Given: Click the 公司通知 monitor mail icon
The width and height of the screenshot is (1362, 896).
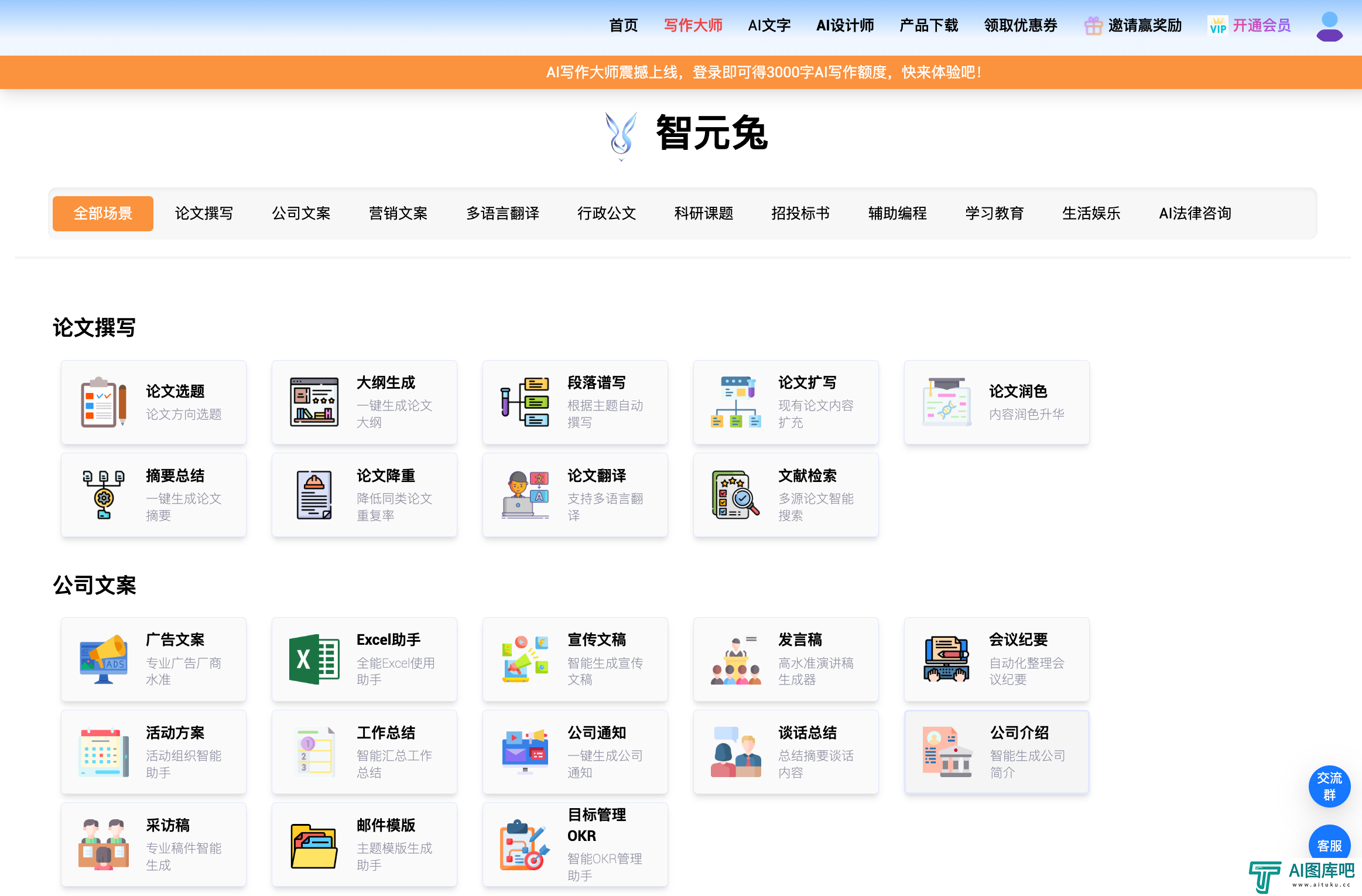Looking at the screenshot, I should (x=525, y=752).
